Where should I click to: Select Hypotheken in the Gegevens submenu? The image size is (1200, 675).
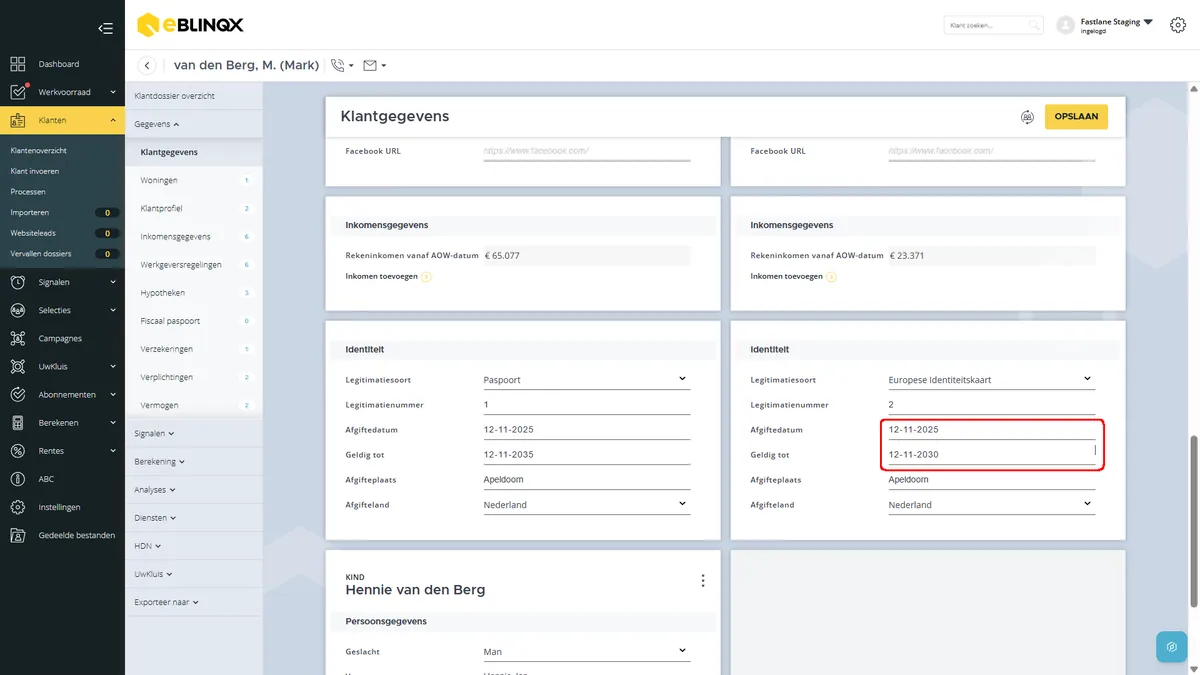[163, 293]
